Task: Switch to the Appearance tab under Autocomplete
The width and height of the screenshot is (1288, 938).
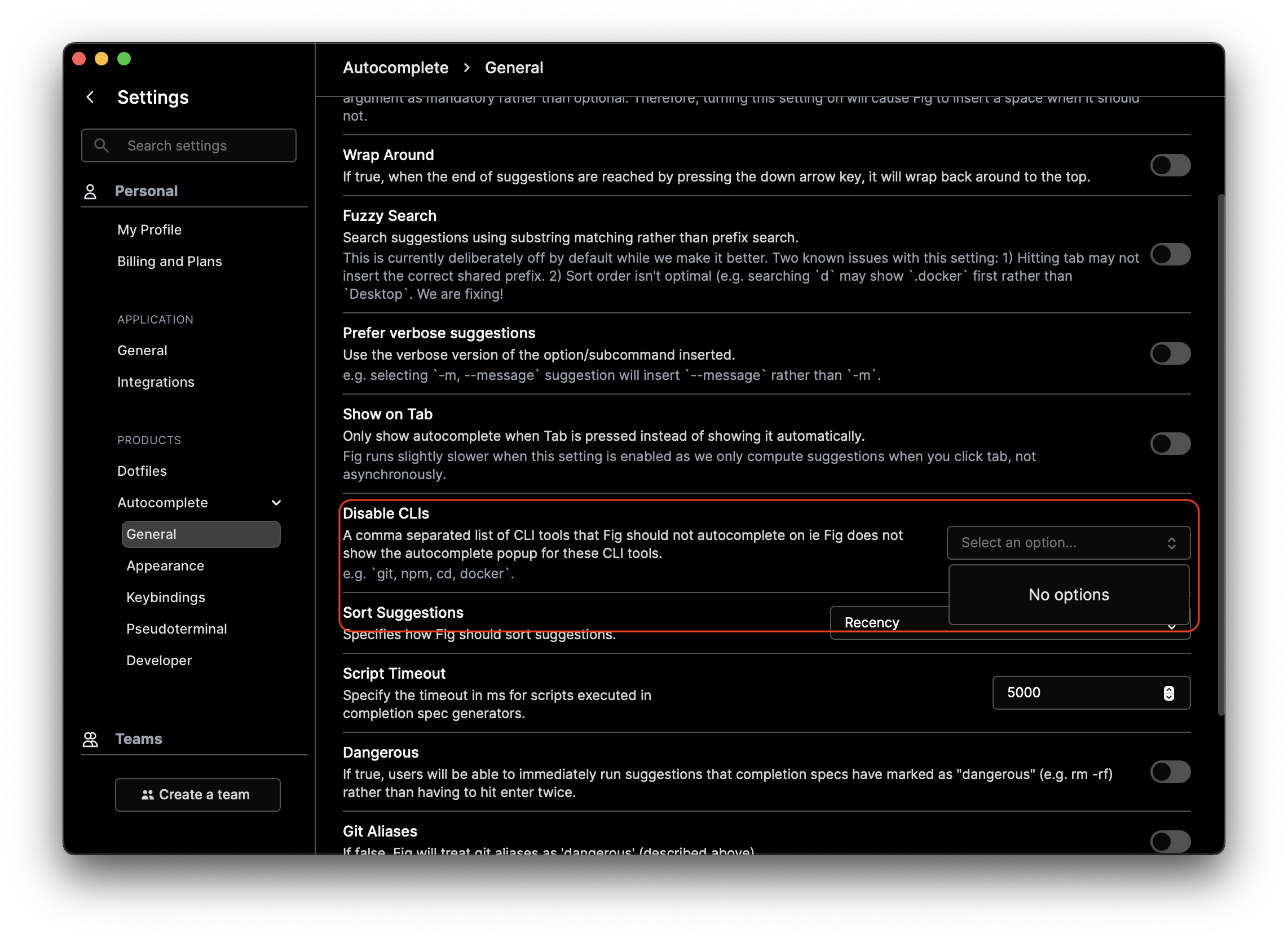Action: click(165, 565)
